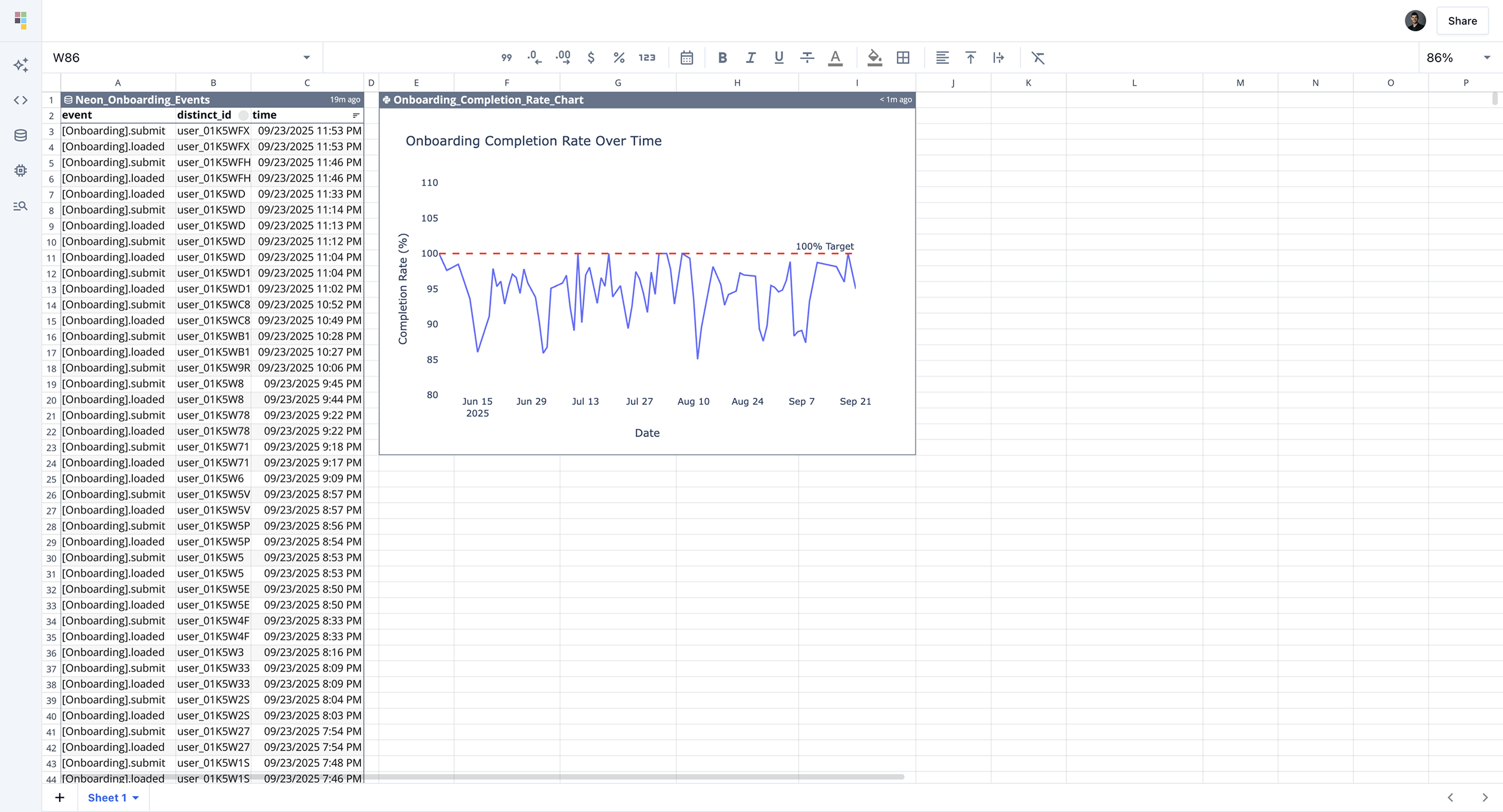1503x812 pixels.
Task: Add a new sheet with plus button
Action: pyautogui.click(x=60, y=797)
